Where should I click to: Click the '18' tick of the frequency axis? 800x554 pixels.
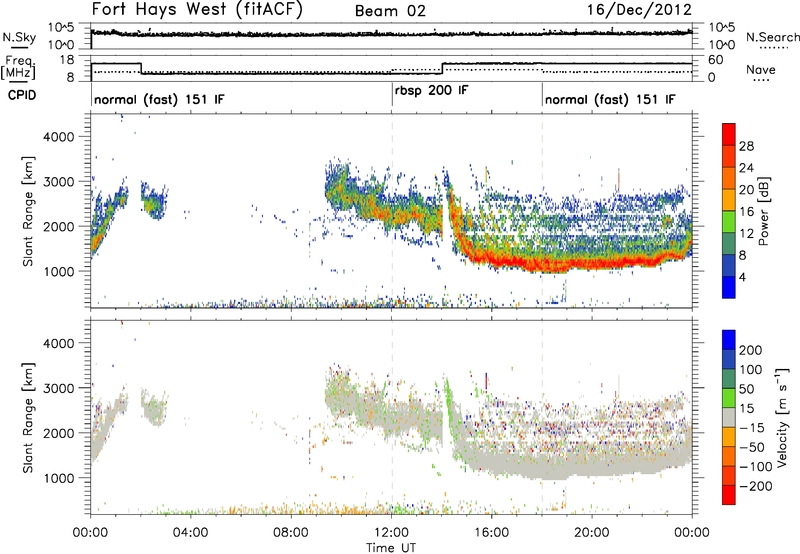coord(67,60)
